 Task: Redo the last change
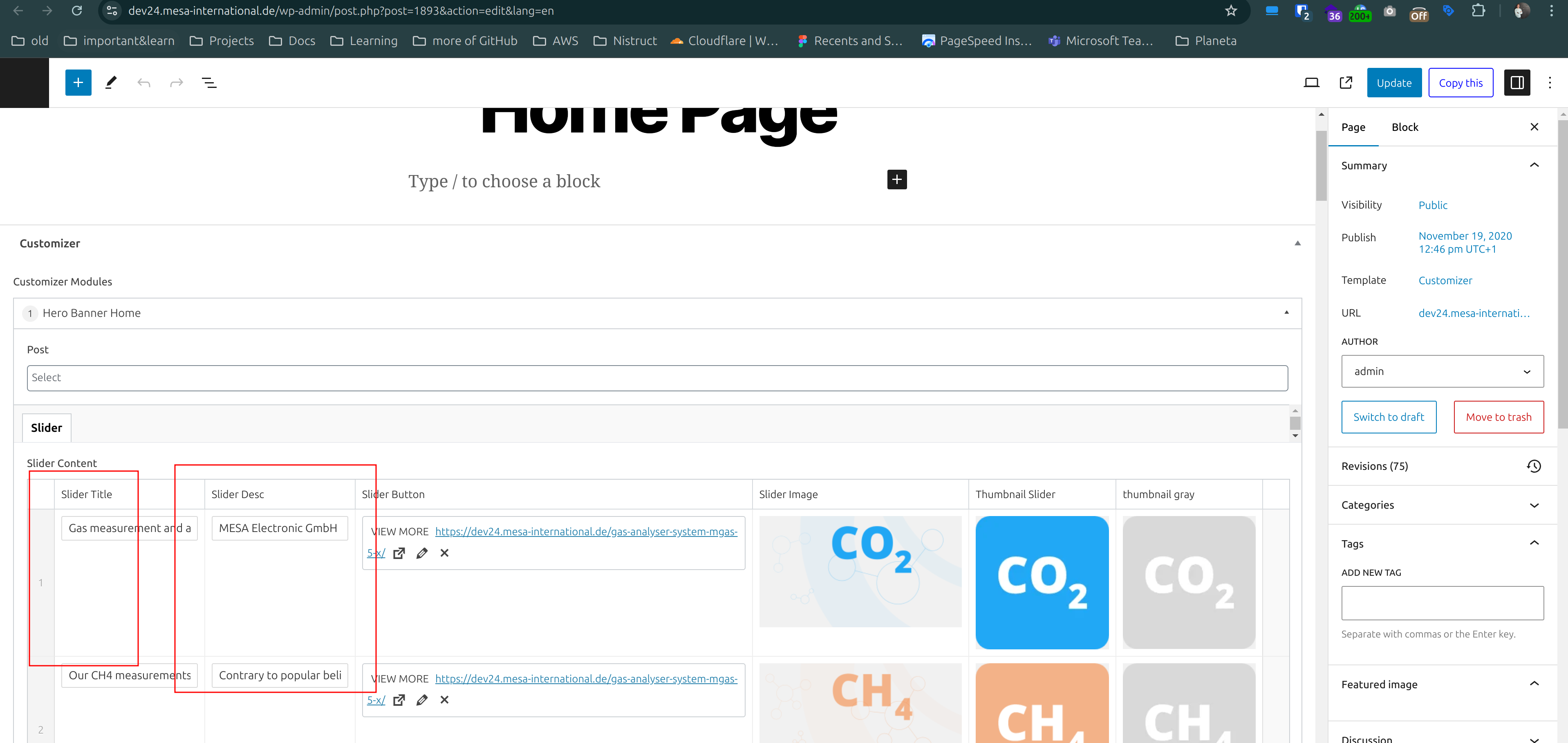(177, 83)
